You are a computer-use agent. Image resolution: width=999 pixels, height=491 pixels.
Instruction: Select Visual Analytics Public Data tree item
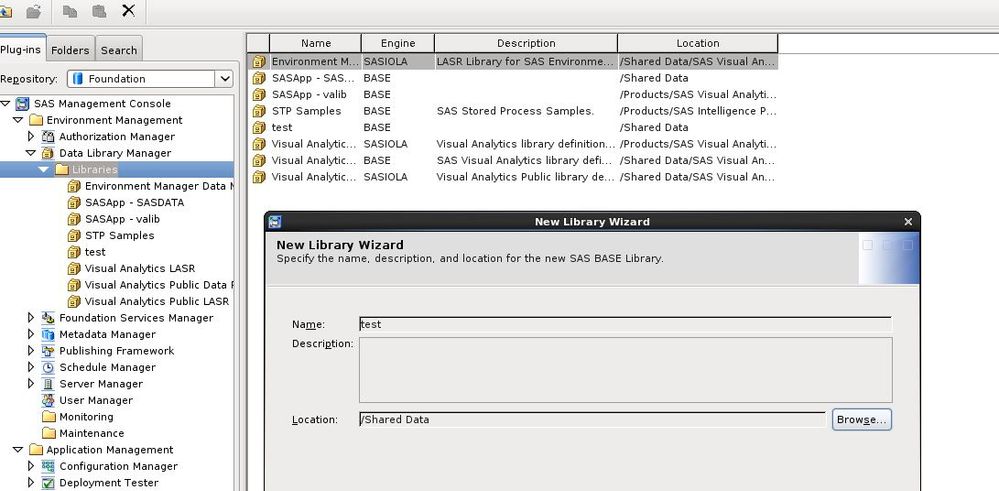pyautogui.click(x=159, y=285)
